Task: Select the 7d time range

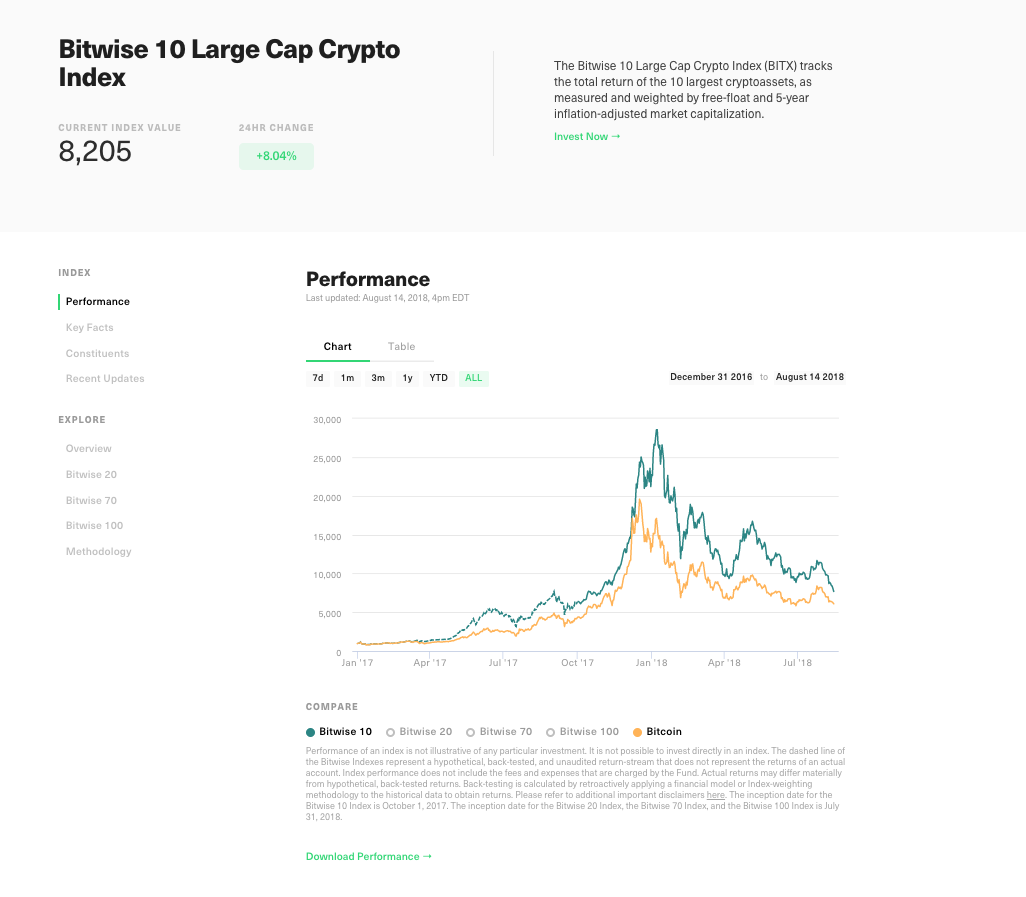Action: [317, 378]
